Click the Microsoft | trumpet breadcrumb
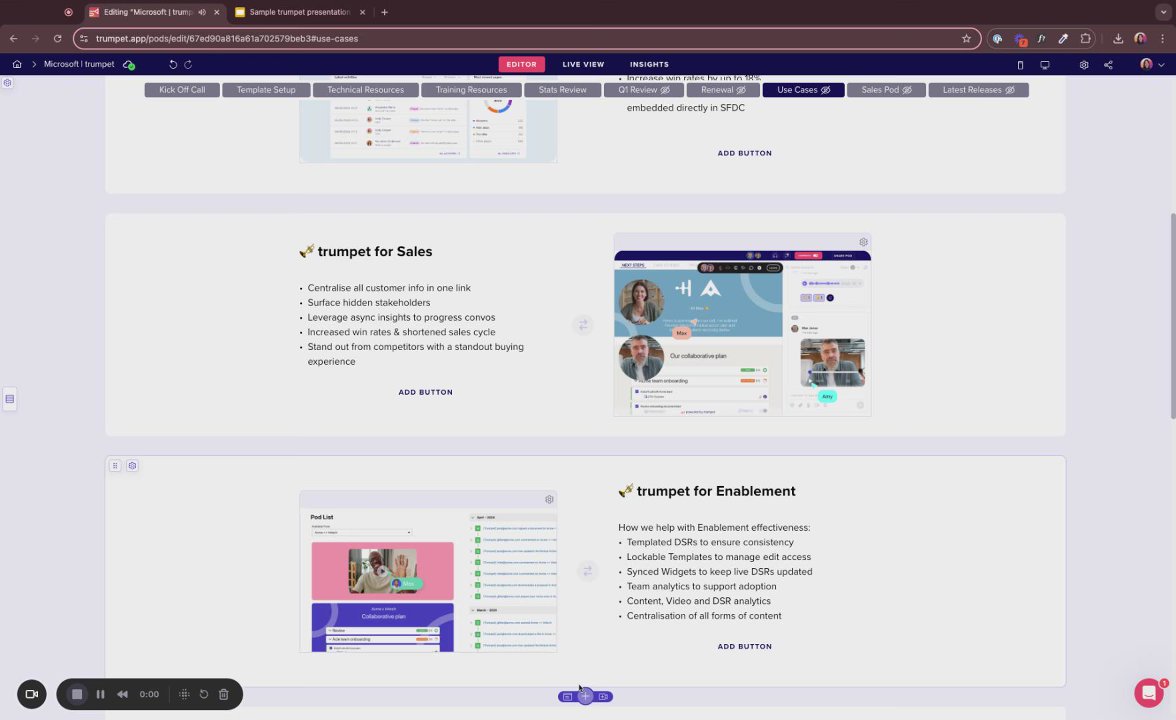Image resolution: width=1176 pixels, height=720 pixels. 79,64
